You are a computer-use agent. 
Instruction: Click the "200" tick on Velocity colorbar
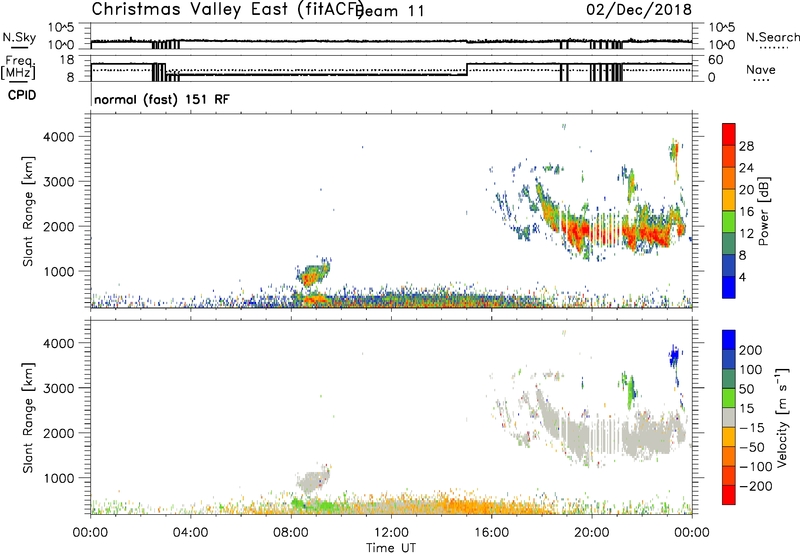[x=751, y=350]
